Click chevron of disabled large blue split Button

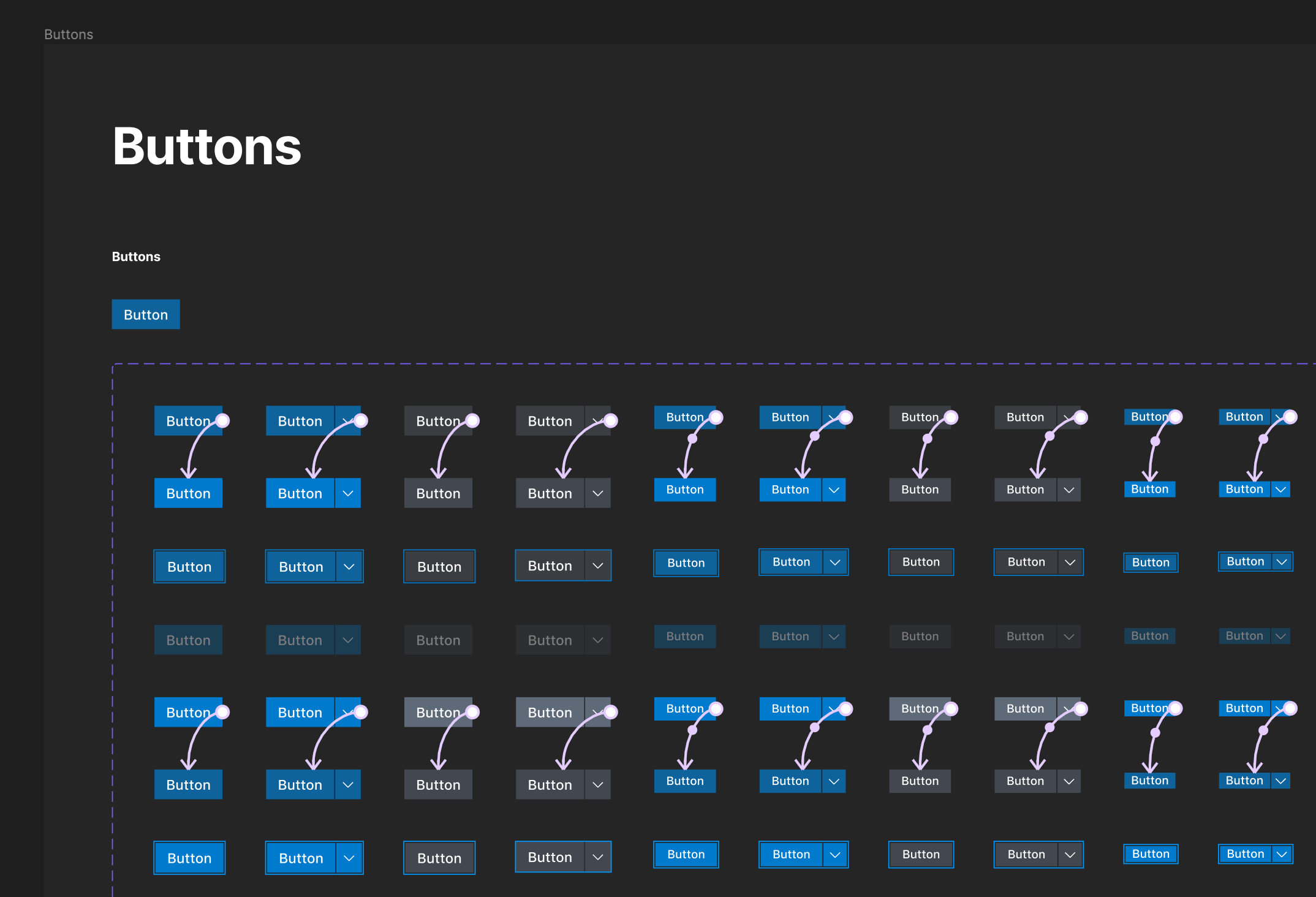point(347,640)
